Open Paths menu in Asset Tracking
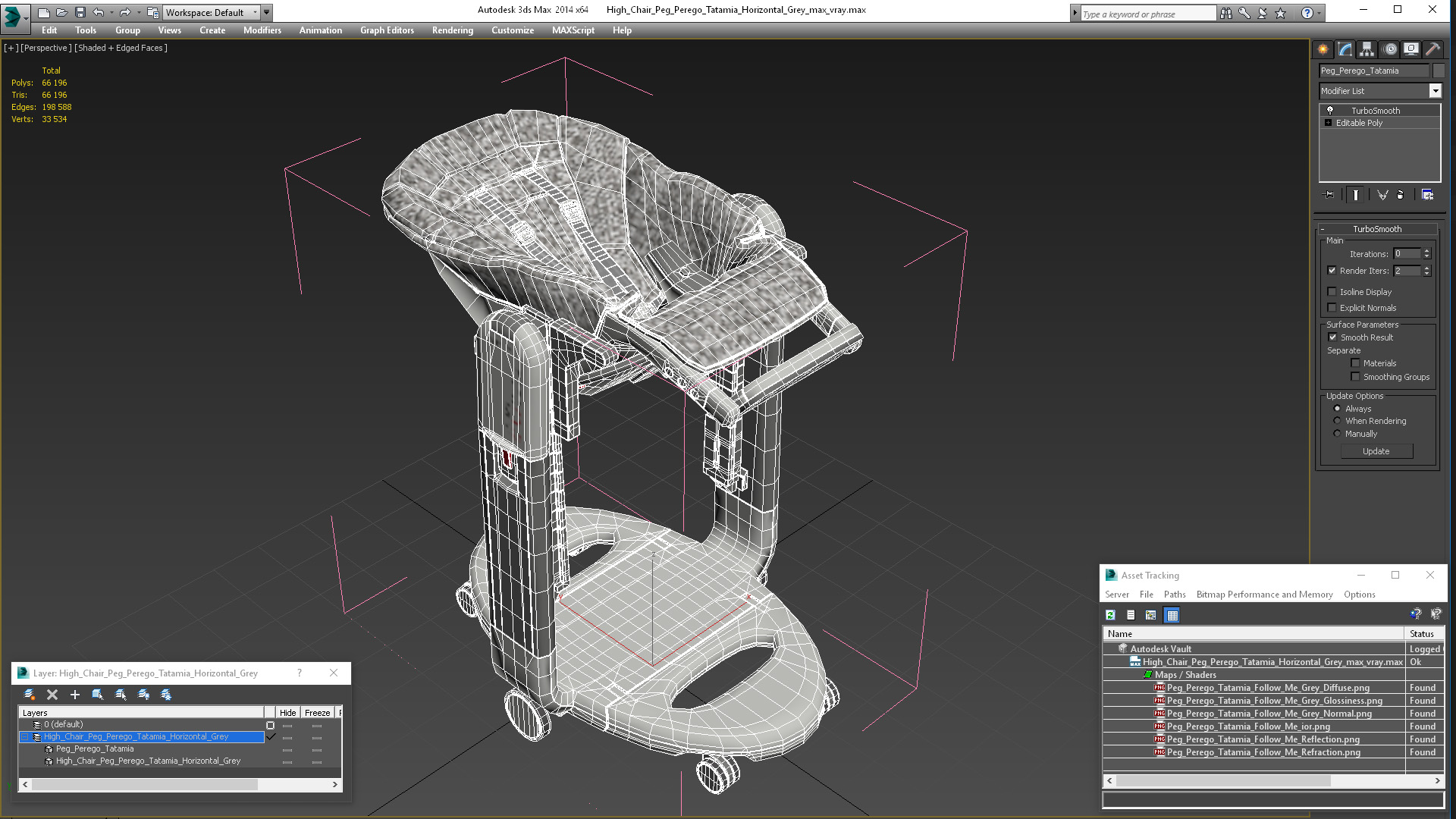Viewport: 1456px width, 819px height. tap(1175, 595)
